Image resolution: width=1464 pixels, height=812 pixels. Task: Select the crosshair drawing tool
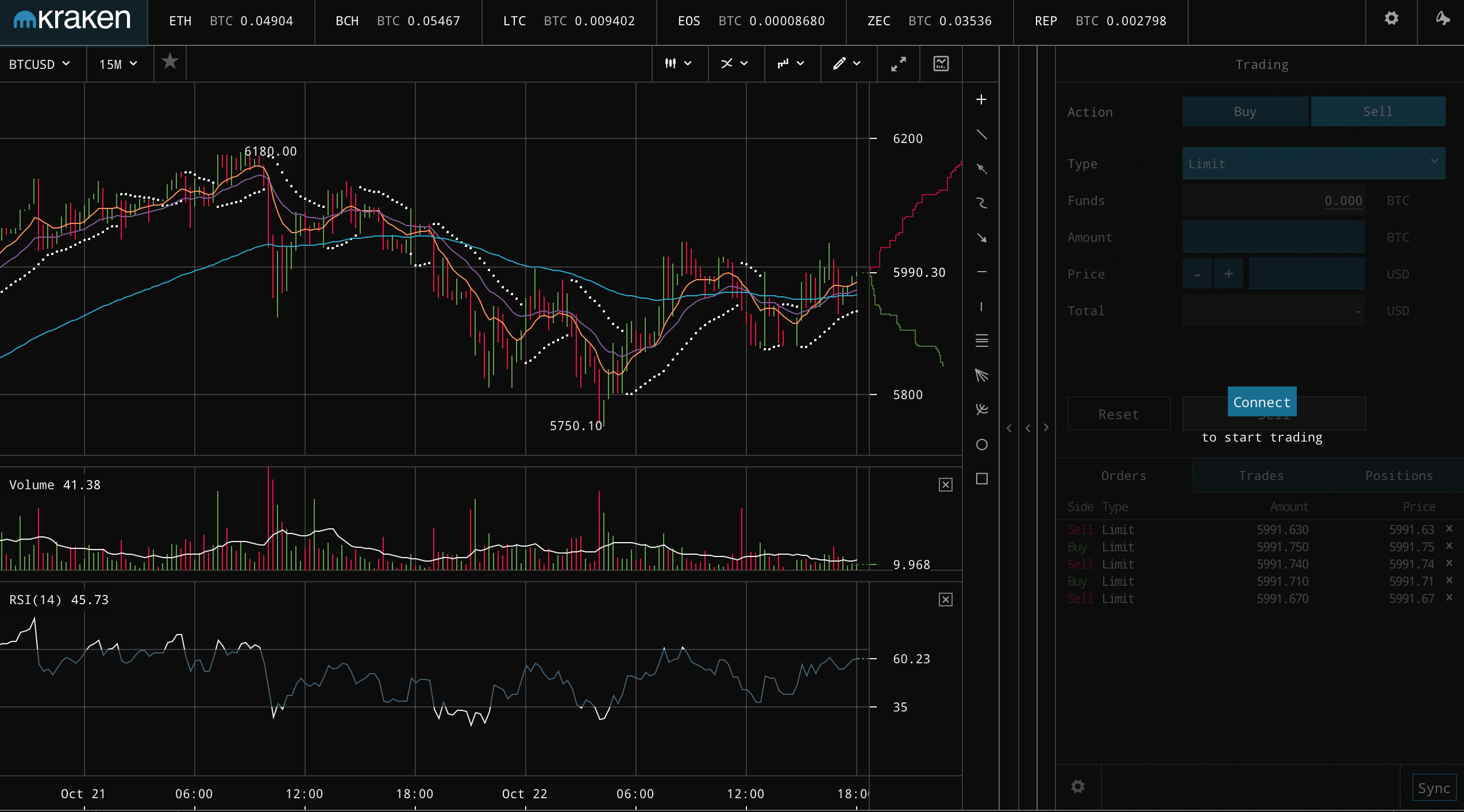[981, 100]
